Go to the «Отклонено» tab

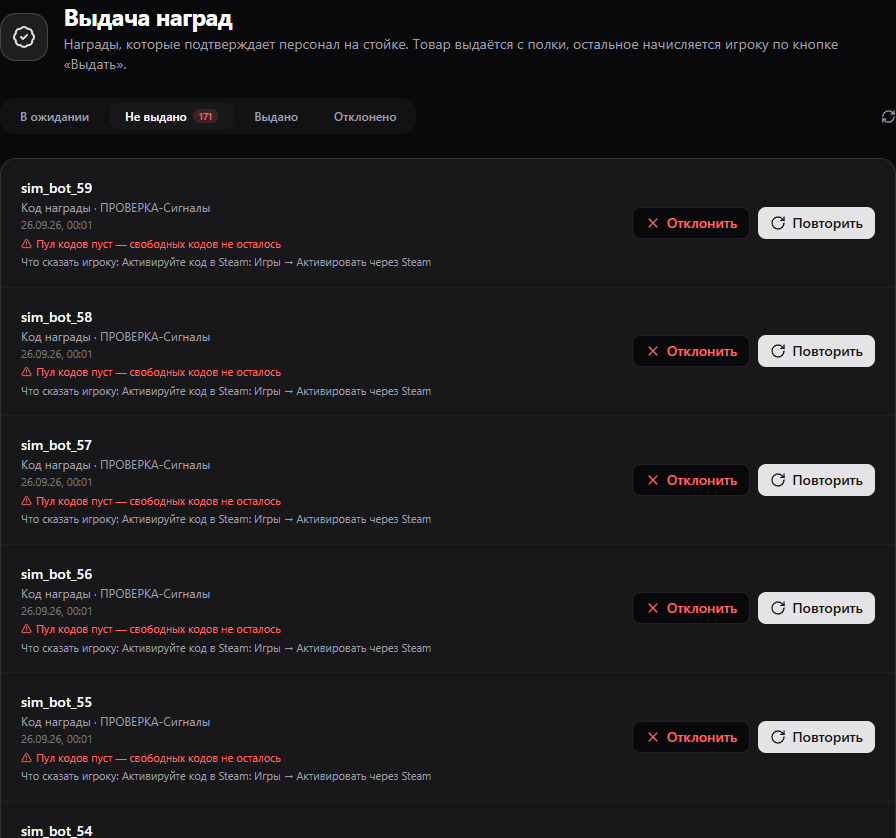coord(365,117)
